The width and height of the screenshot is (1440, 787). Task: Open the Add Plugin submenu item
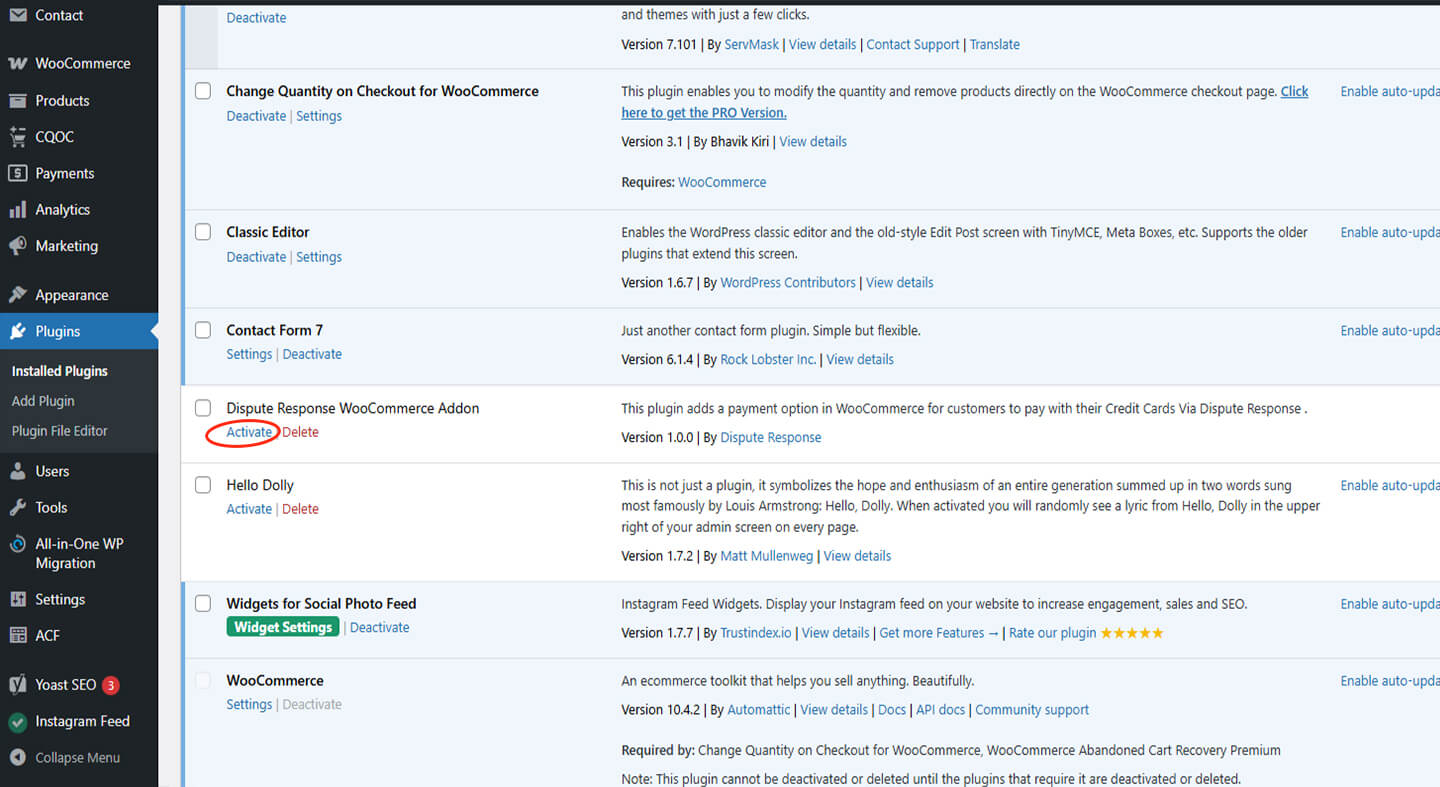43,401
